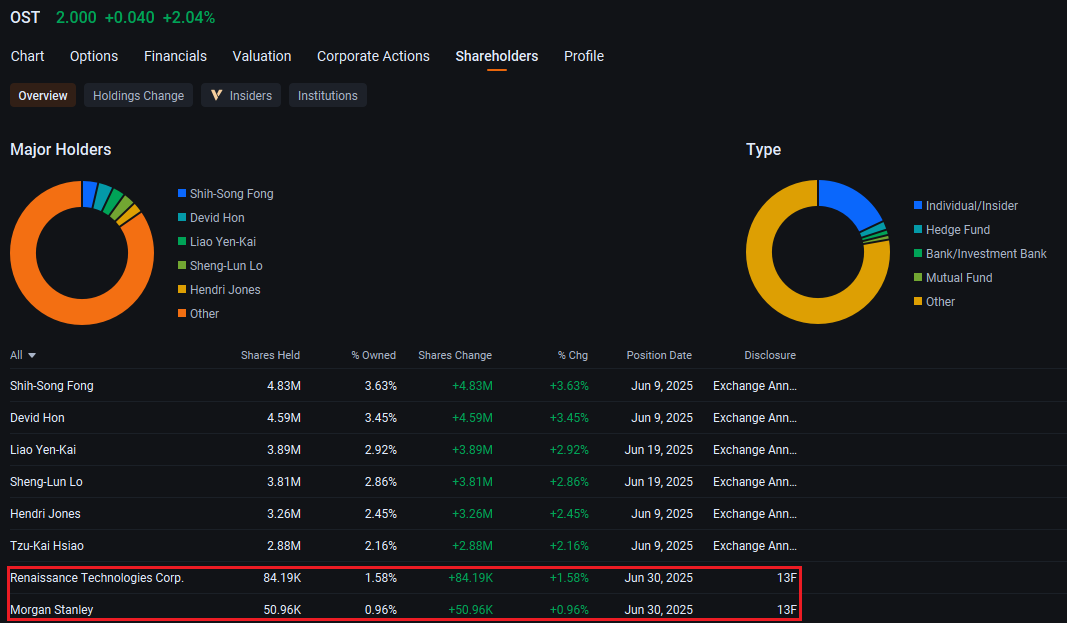Sort holders by Position Date column
The width and height of the screenshot is (1067, 623).
click(658, 355)
